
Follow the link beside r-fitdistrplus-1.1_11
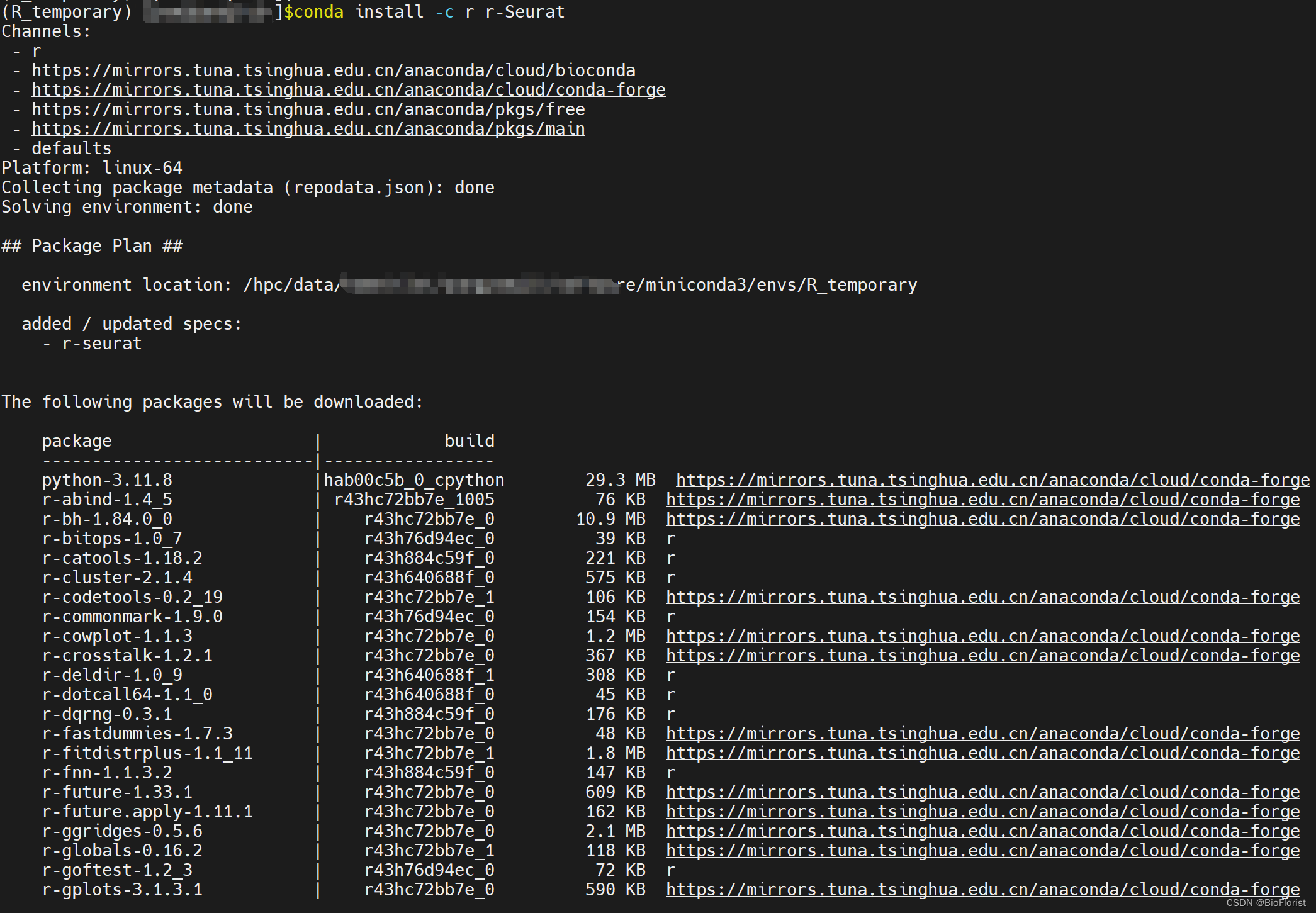click(x=982, y=753)
